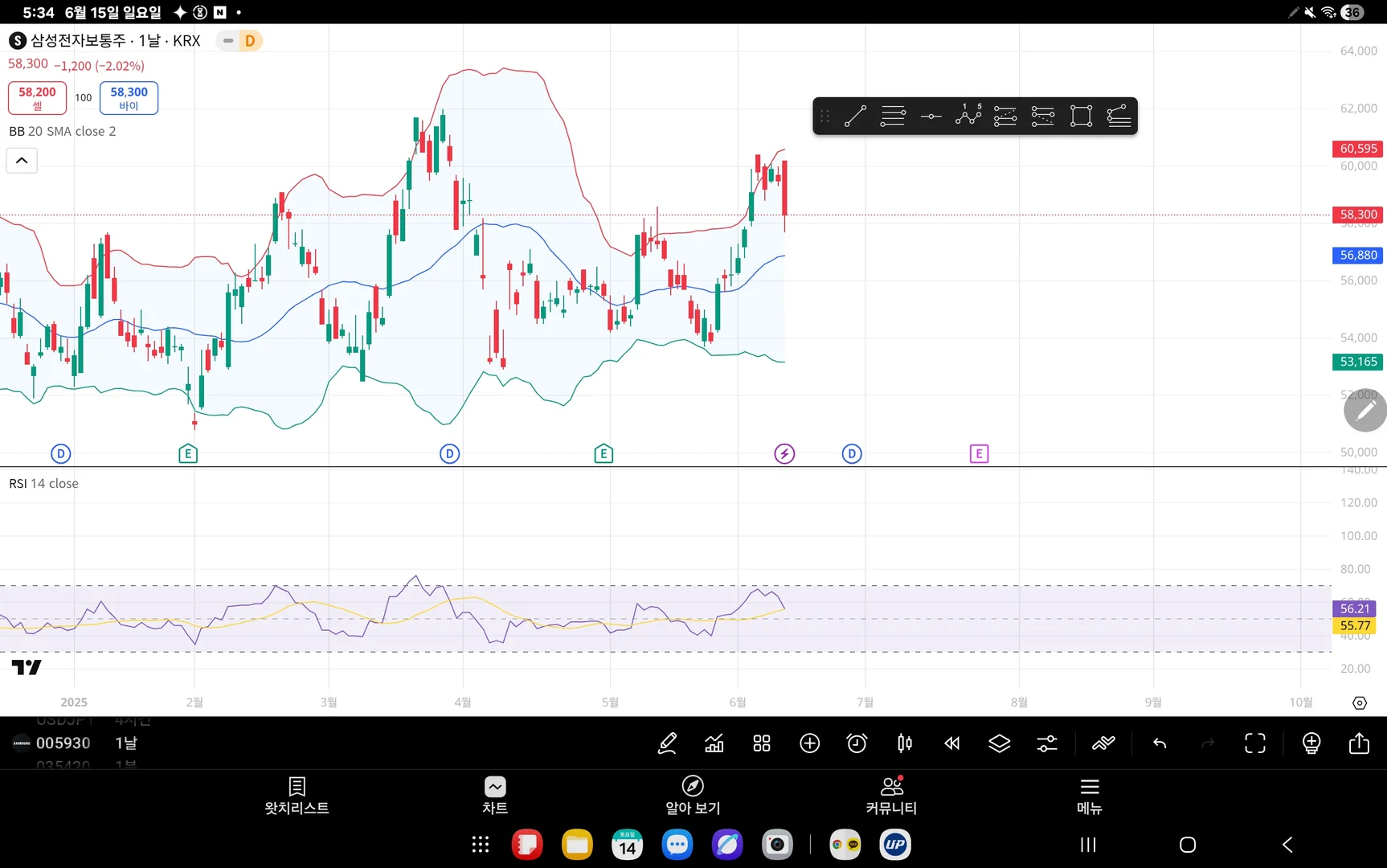Select the trend line drawing tool
The width and height of the screenshot is (1387, 868).
[x=855, y=117]
